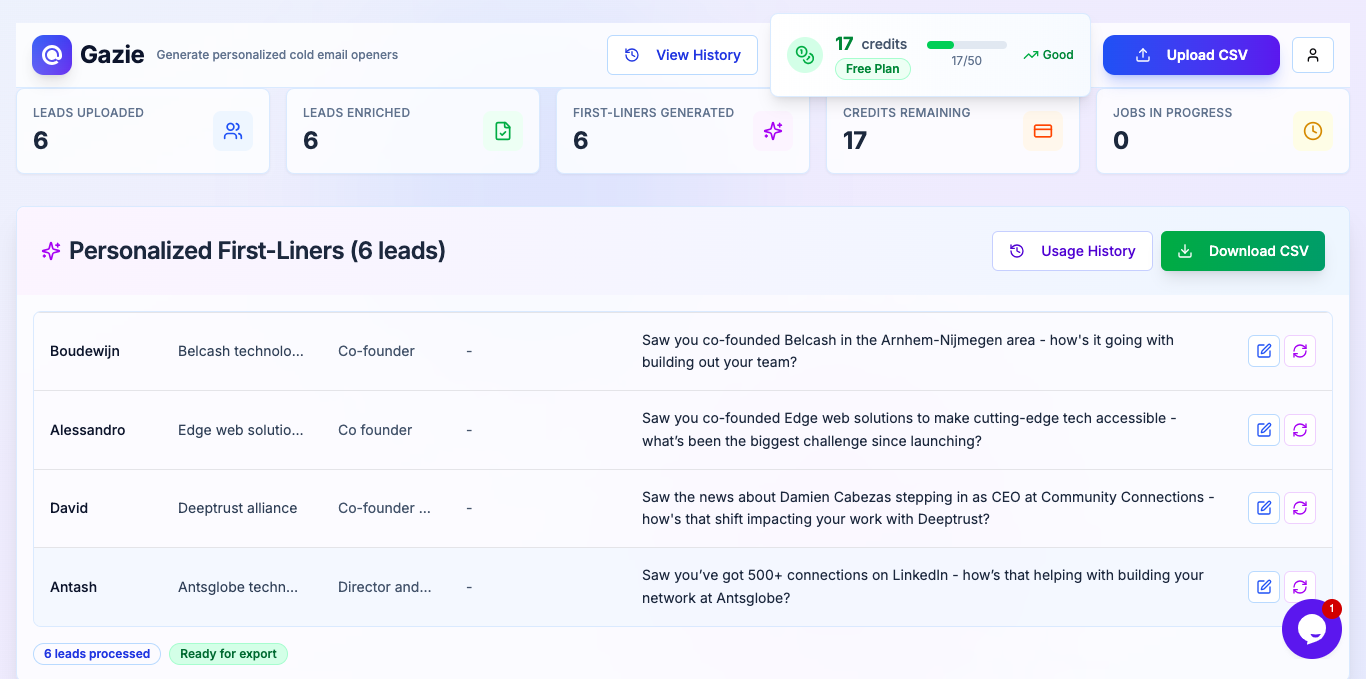This screenshot has height=679, width=1366.
Task: Click first-liner text about Arnhem-Nijmegen area
Action: [x=908, y=351]
